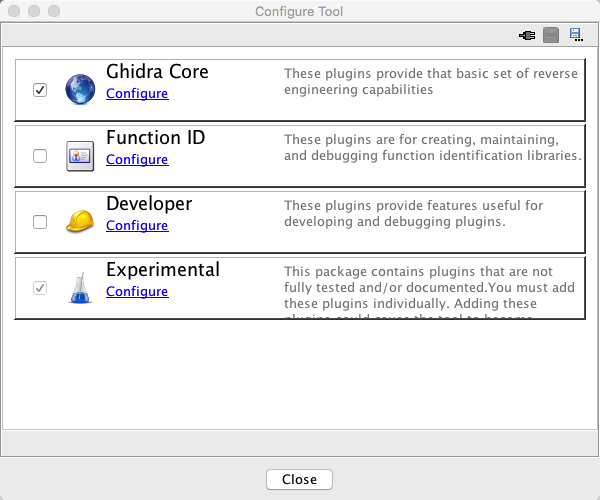Uncheck the Ghidra Core package checkbox
The image size is (600, 500).
(x=40, y=90)
